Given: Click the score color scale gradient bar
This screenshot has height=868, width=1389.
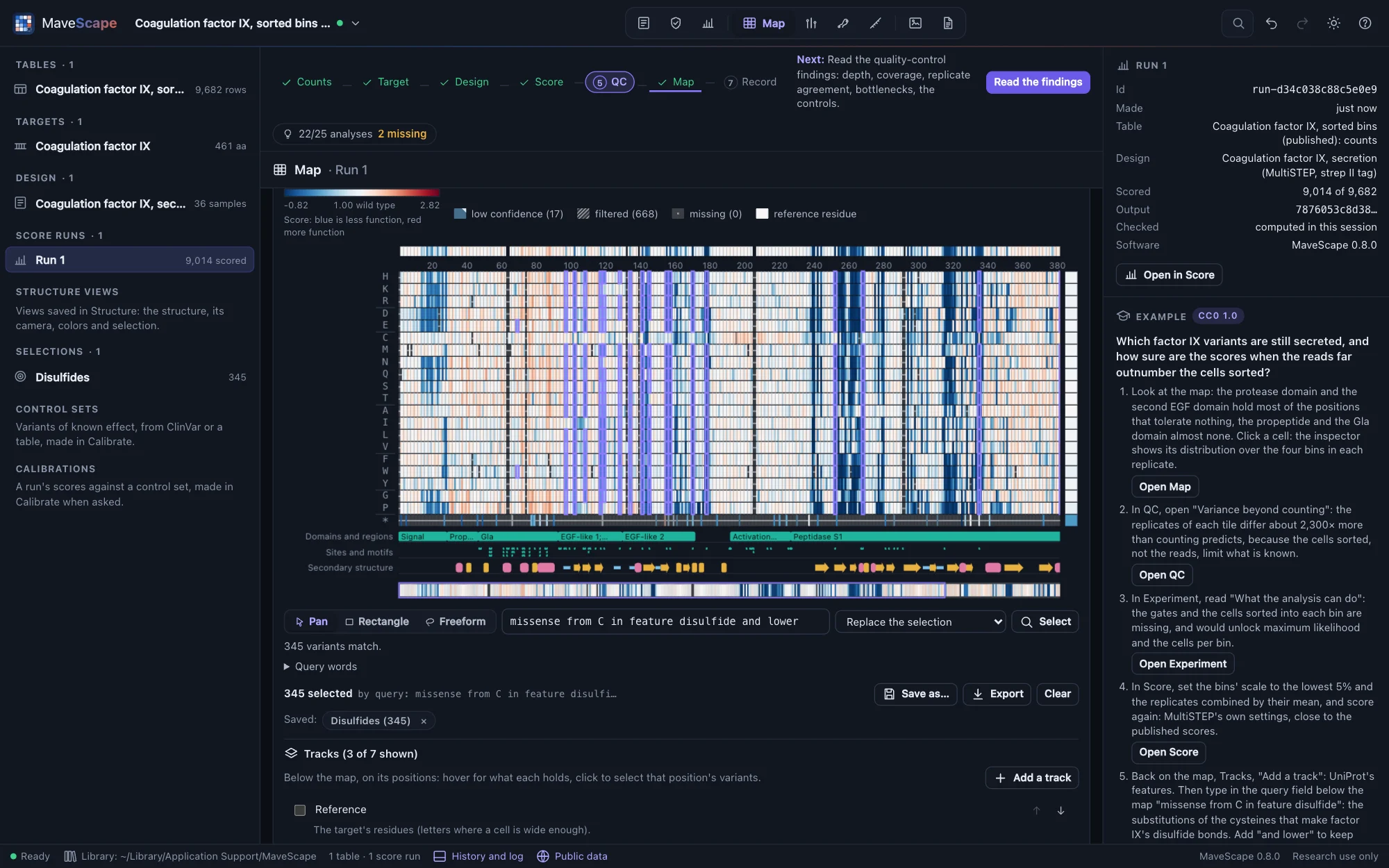Looking at the screenshot, I should [x=362, y=193].
